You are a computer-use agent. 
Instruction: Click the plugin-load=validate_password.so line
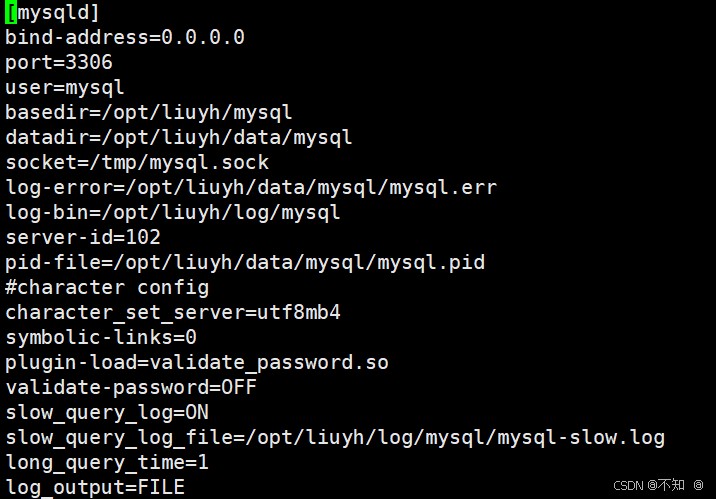pyautogui.click(x=196, y=362)
